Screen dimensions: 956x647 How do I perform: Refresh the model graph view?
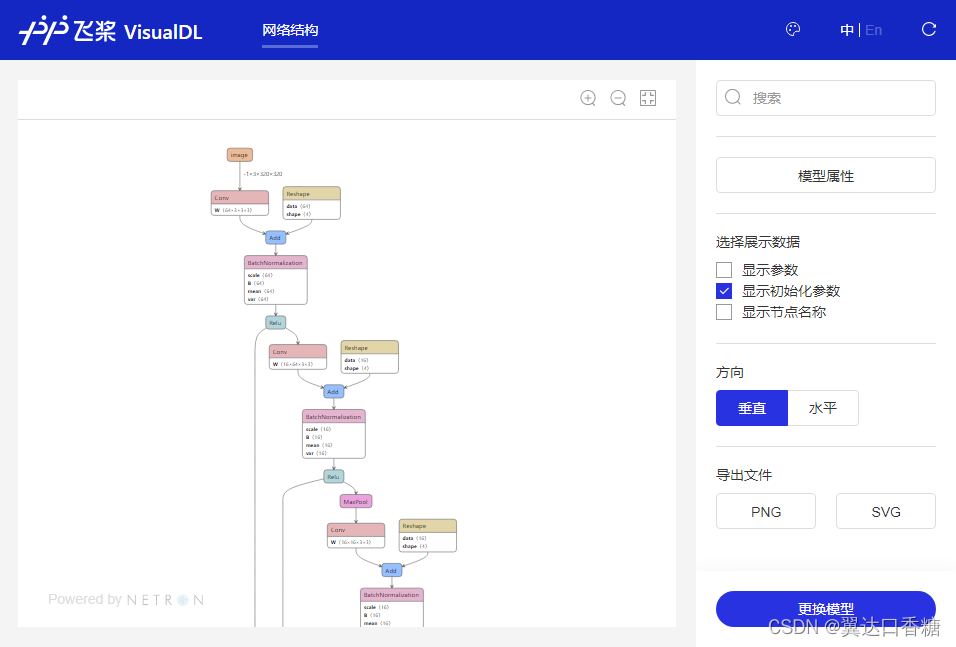(x=928, y=29)
